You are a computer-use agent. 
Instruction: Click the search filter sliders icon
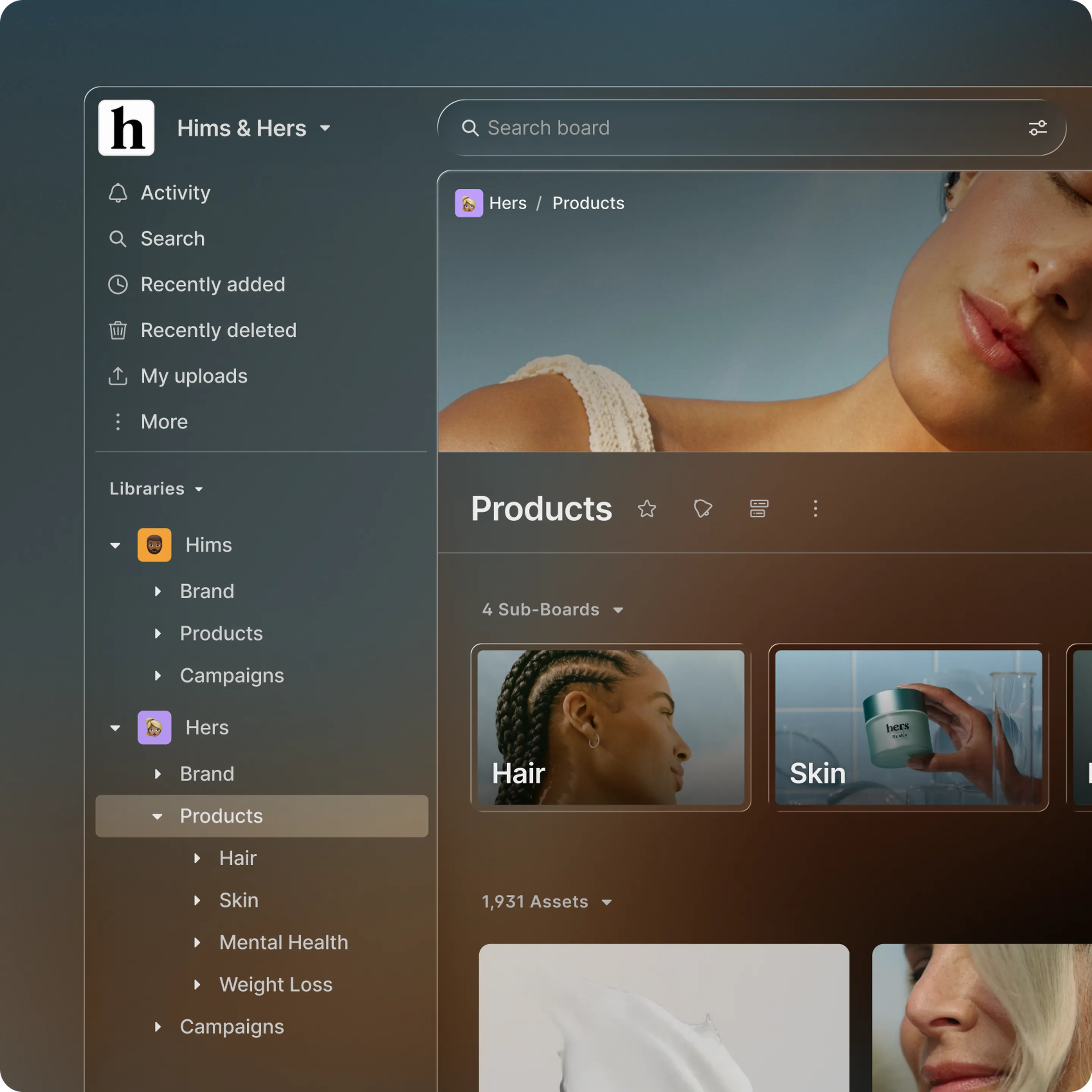coord(1037,128)
